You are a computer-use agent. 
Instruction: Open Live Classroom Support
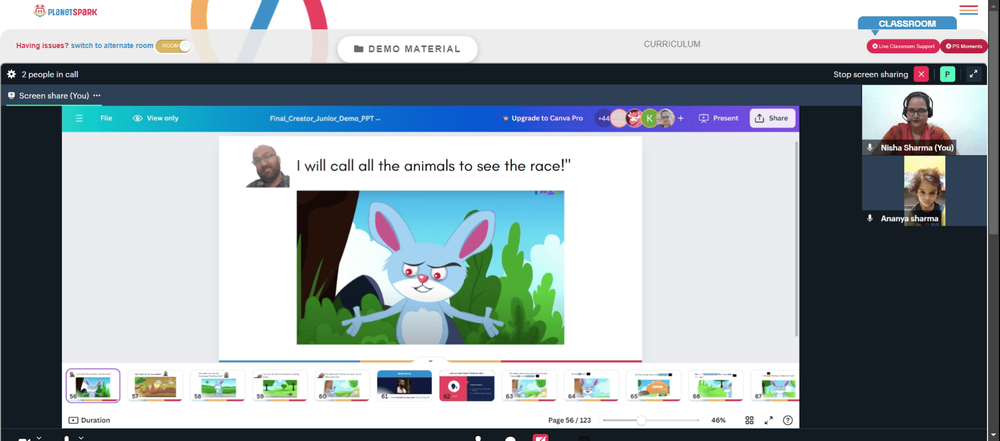[x=902, y=46]
